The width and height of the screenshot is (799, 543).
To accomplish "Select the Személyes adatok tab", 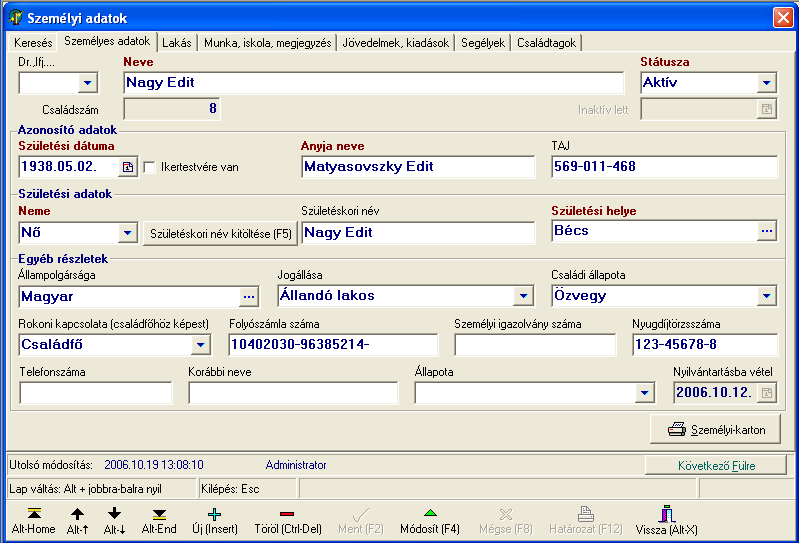I will coord(107,41).
